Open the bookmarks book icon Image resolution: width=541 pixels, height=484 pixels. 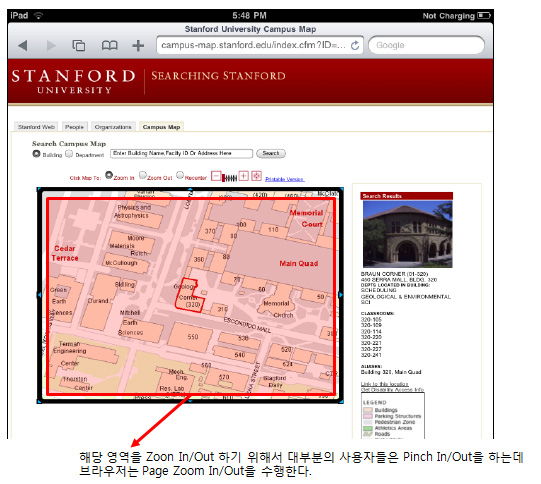point(109,45)
